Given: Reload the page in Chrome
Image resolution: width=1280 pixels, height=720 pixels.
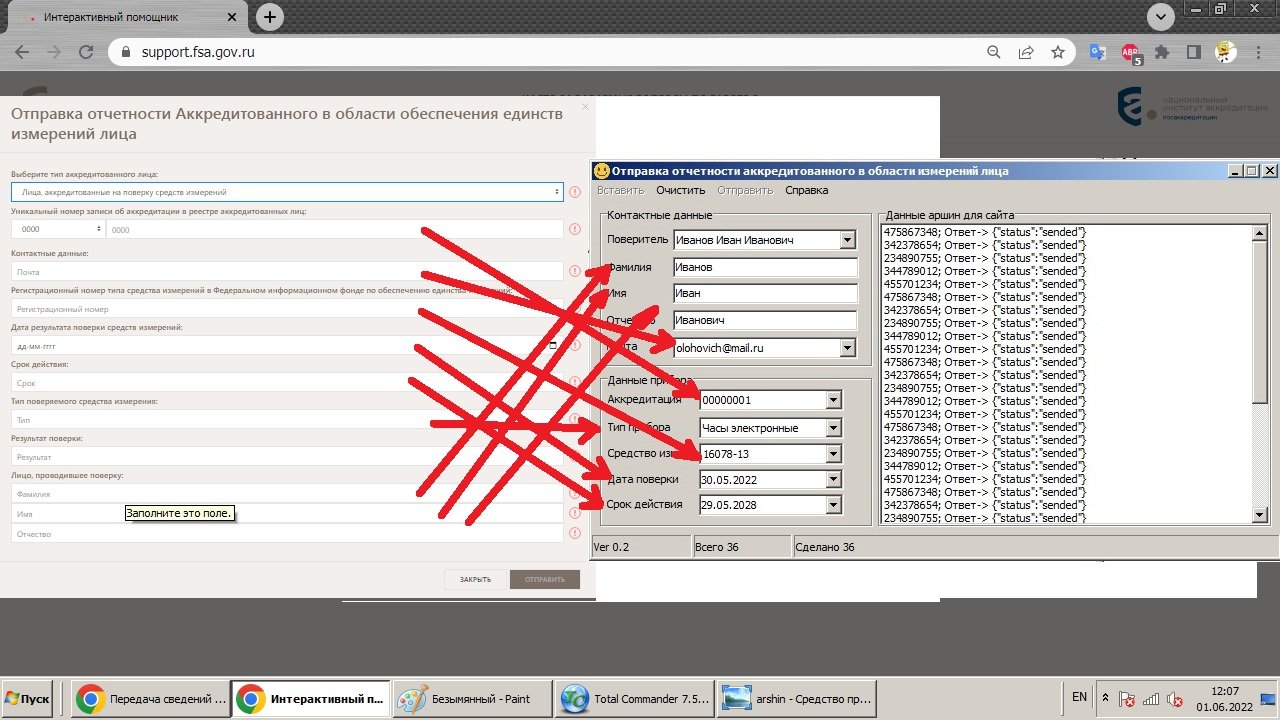Looking at the screenshot, I should point(86,52).
